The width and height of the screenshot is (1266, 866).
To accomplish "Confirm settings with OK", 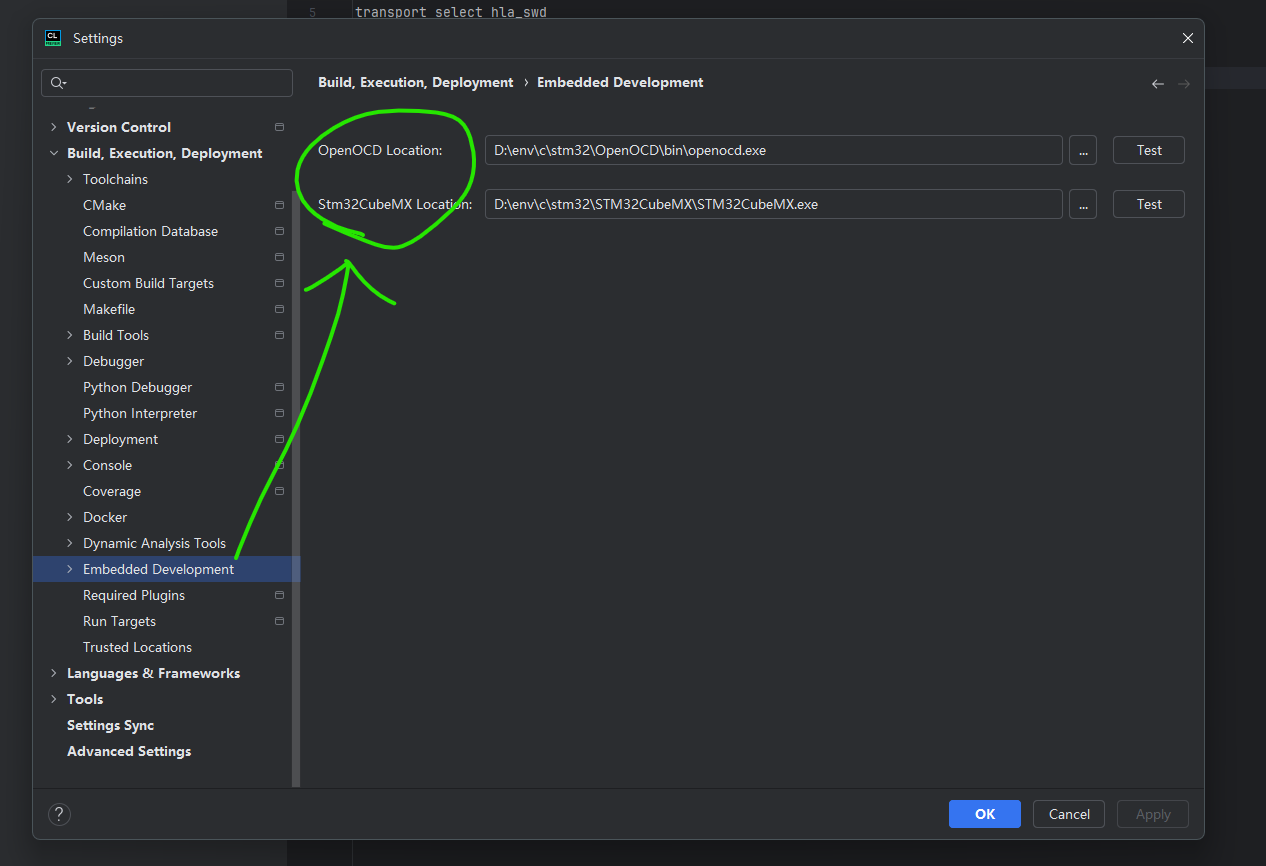I will (x=985, y=814).
